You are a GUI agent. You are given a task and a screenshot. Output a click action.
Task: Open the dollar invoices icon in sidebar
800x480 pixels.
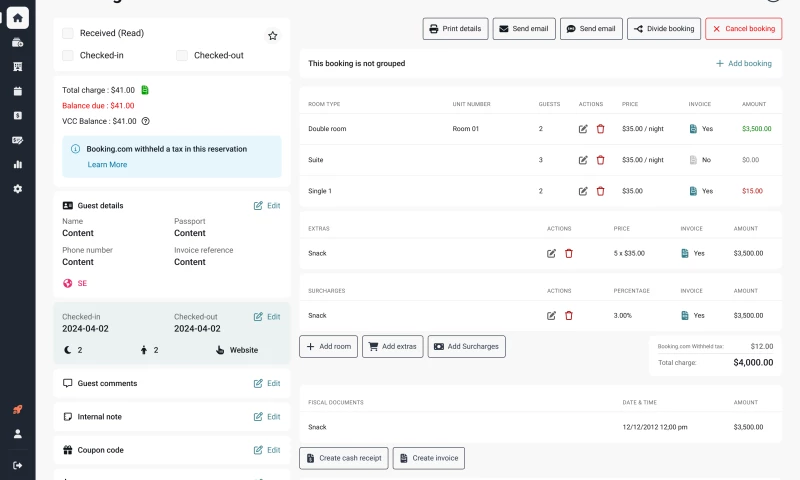pyautogui.click(x=18, y=116)
